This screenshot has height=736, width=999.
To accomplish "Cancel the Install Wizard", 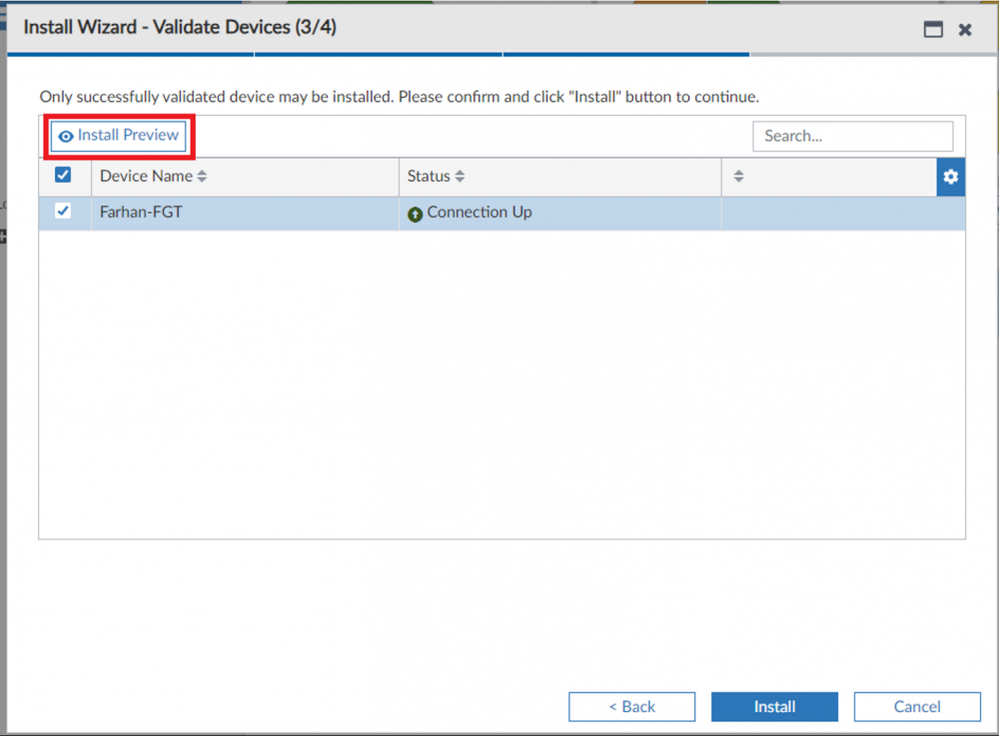I will coord(917,707).
